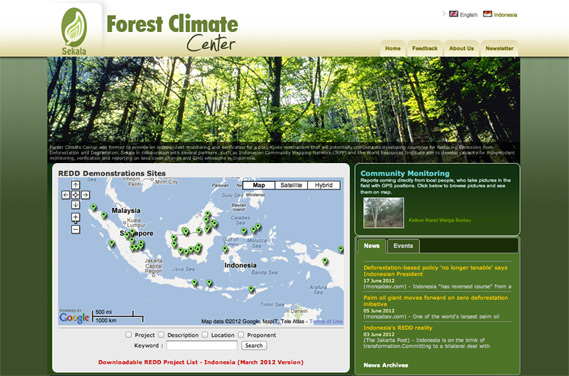569x376 pixels.
Task: Tick the Location checkbox
Action: (x=205, y=335)
